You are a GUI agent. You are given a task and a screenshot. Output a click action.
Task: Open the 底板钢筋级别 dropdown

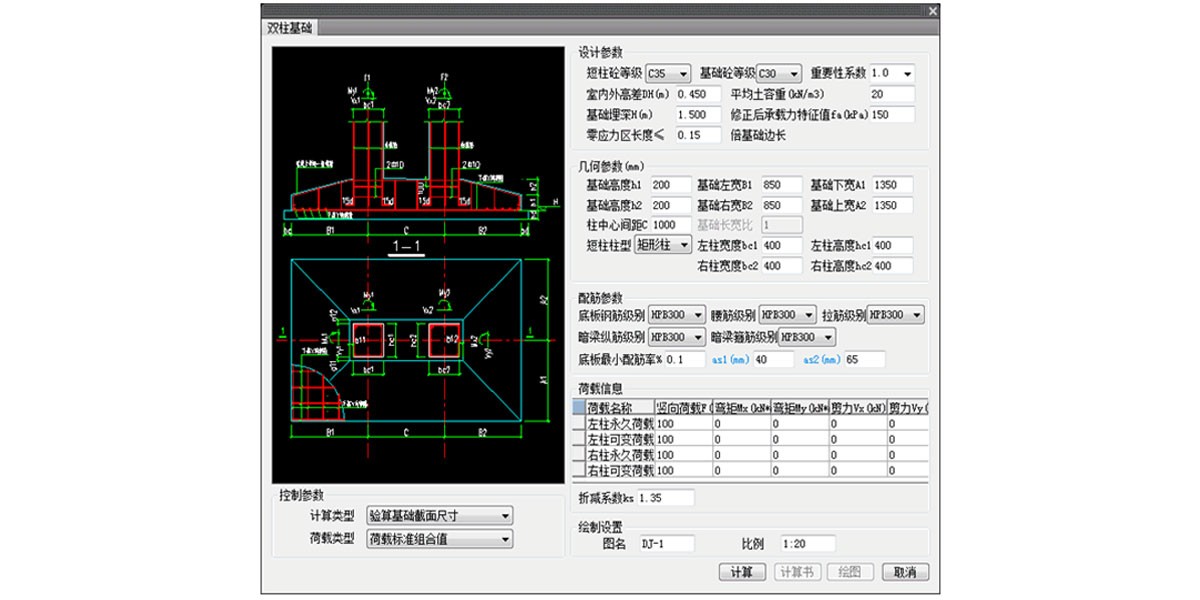pos(679,315)
